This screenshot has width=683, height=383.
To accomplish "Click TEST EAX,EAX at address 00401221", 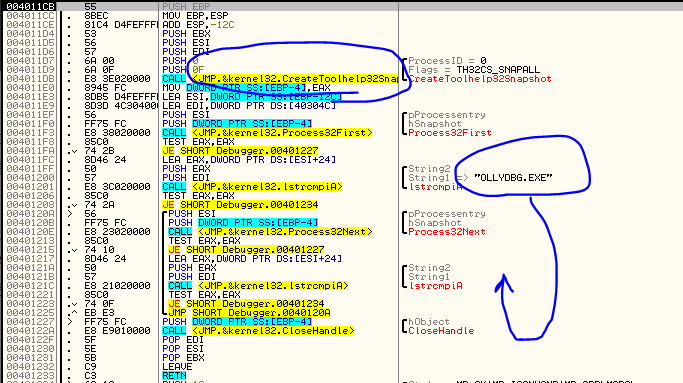I will coord(204,295).
